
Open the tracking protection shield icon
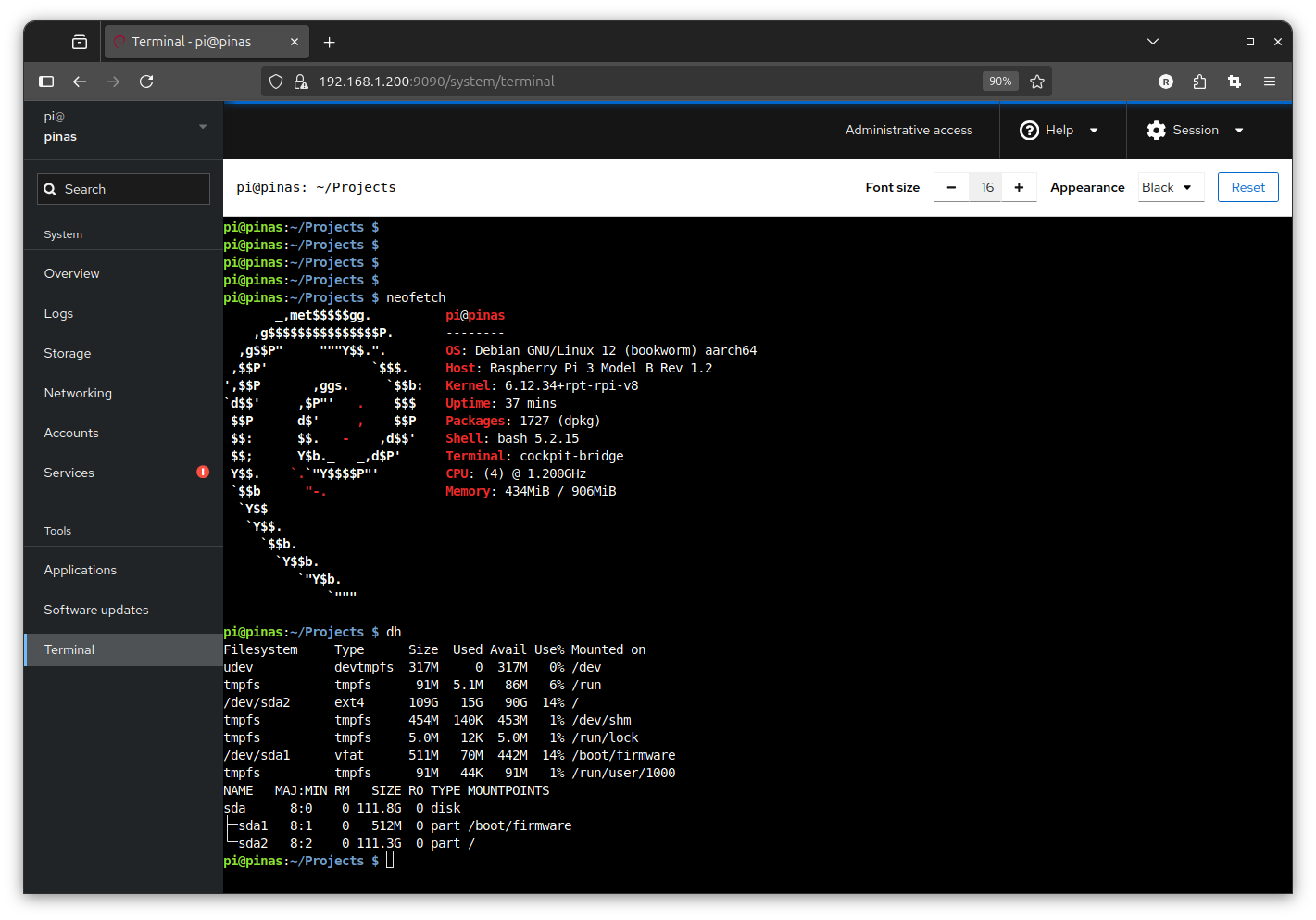pyautogui.click(x=276, y=82)
